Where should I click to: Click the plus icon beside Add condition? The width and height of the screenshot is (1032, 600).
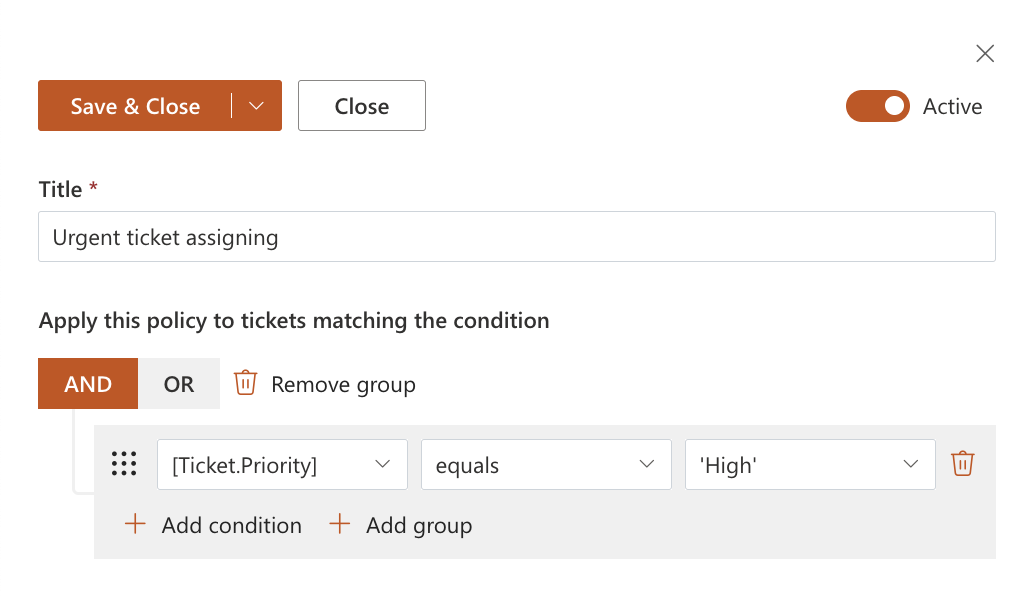(x=135, y=524)
